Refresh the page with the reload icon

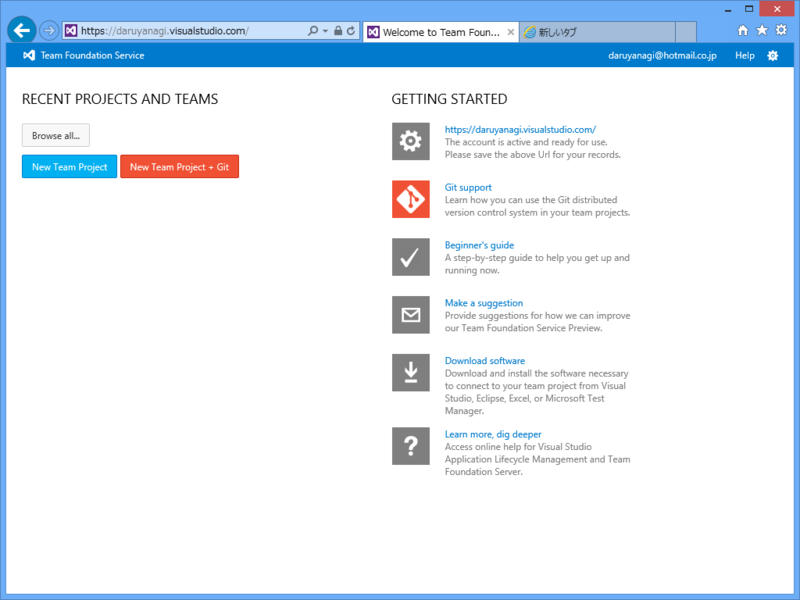tap(351, 31)
